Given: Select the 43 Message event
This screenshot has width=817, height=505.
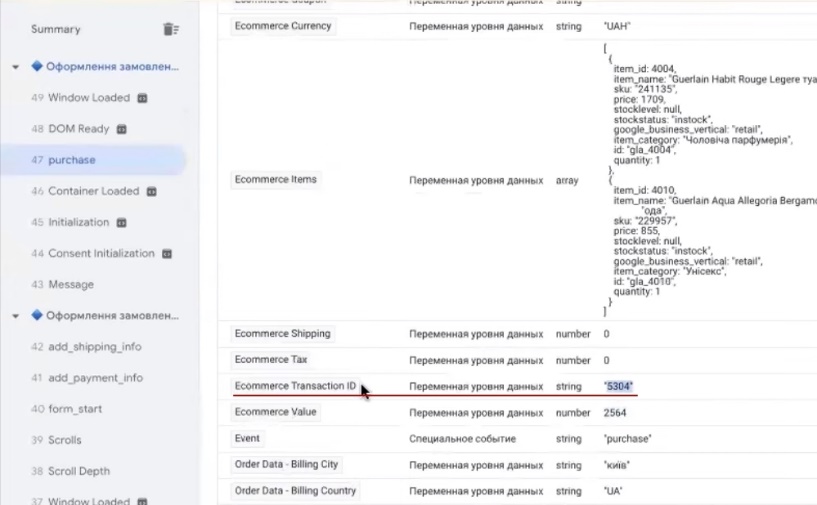Looking at the screenshot, I should tap(62, 284).
